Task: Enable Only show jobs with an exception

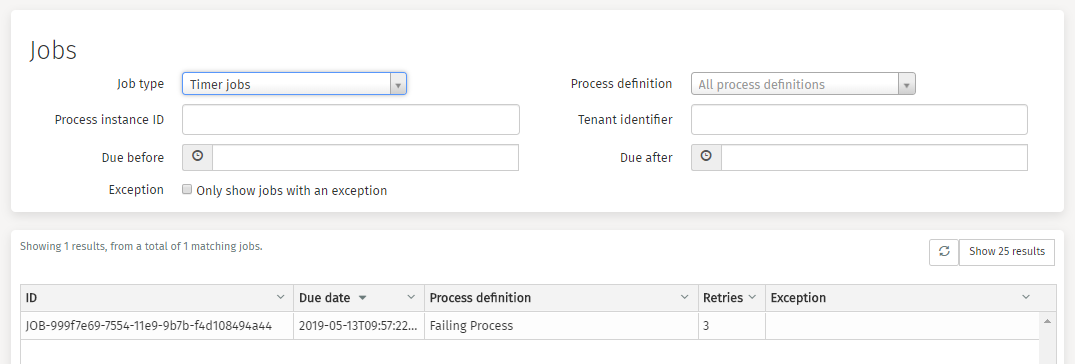Action: [x=186, y=190]
